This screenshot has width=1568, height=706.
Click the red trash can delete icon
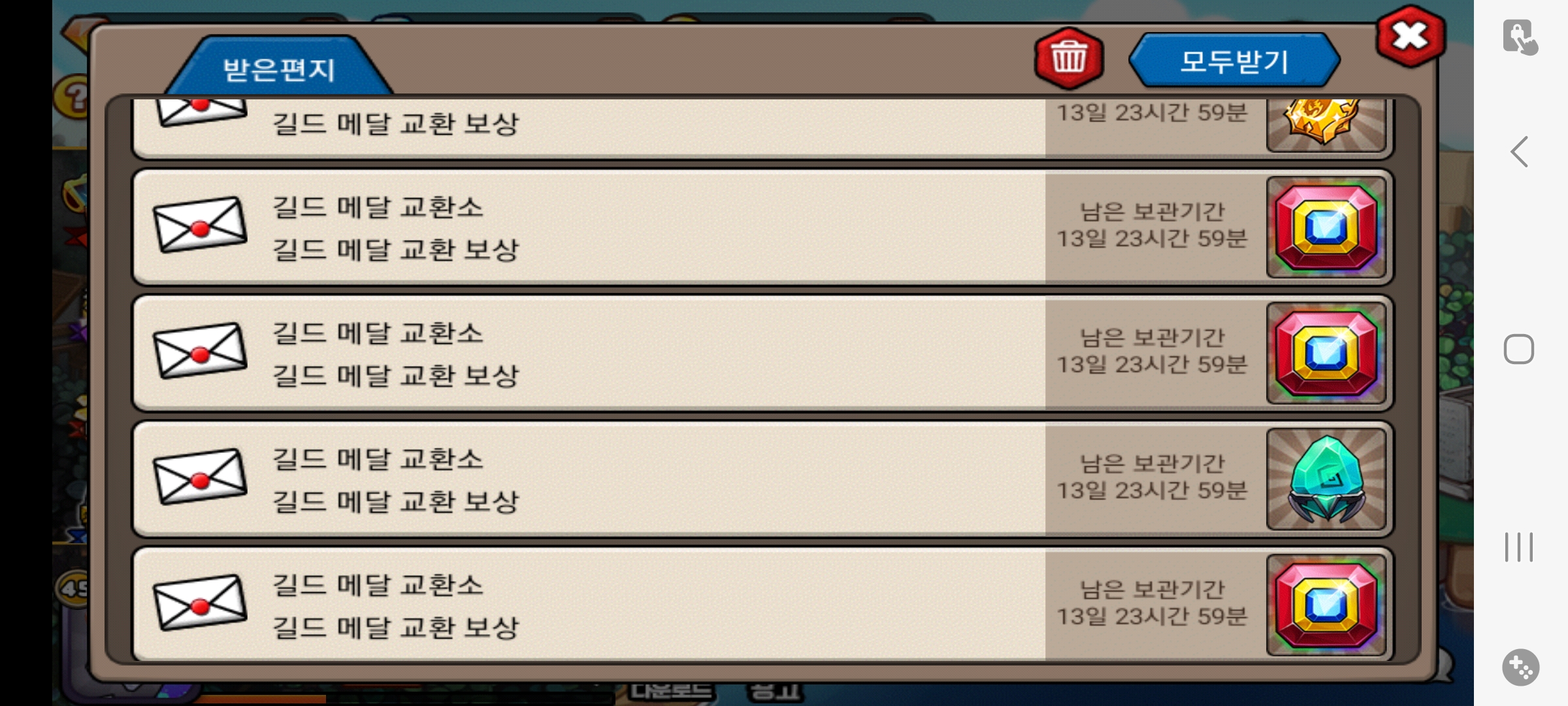pyautogui.click(x=1069, y=59)
